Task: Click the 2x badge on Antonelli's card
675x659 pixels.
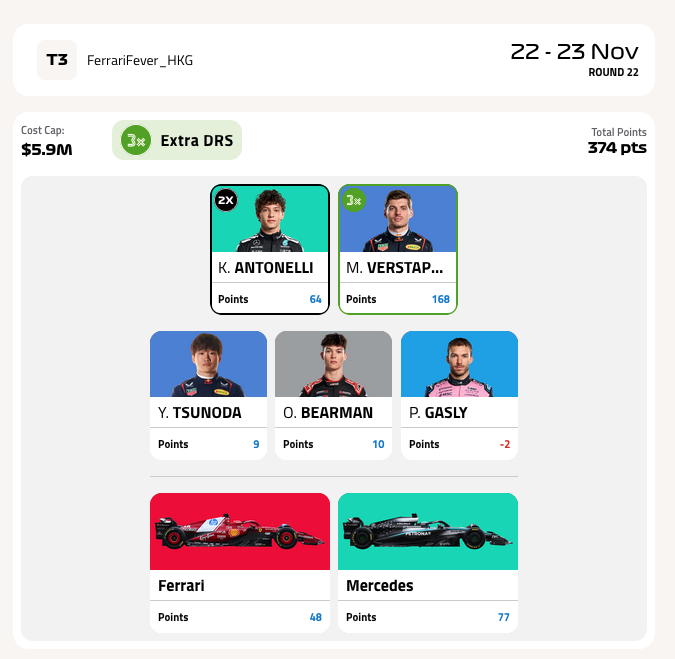Action: click(x=226, y=200)
